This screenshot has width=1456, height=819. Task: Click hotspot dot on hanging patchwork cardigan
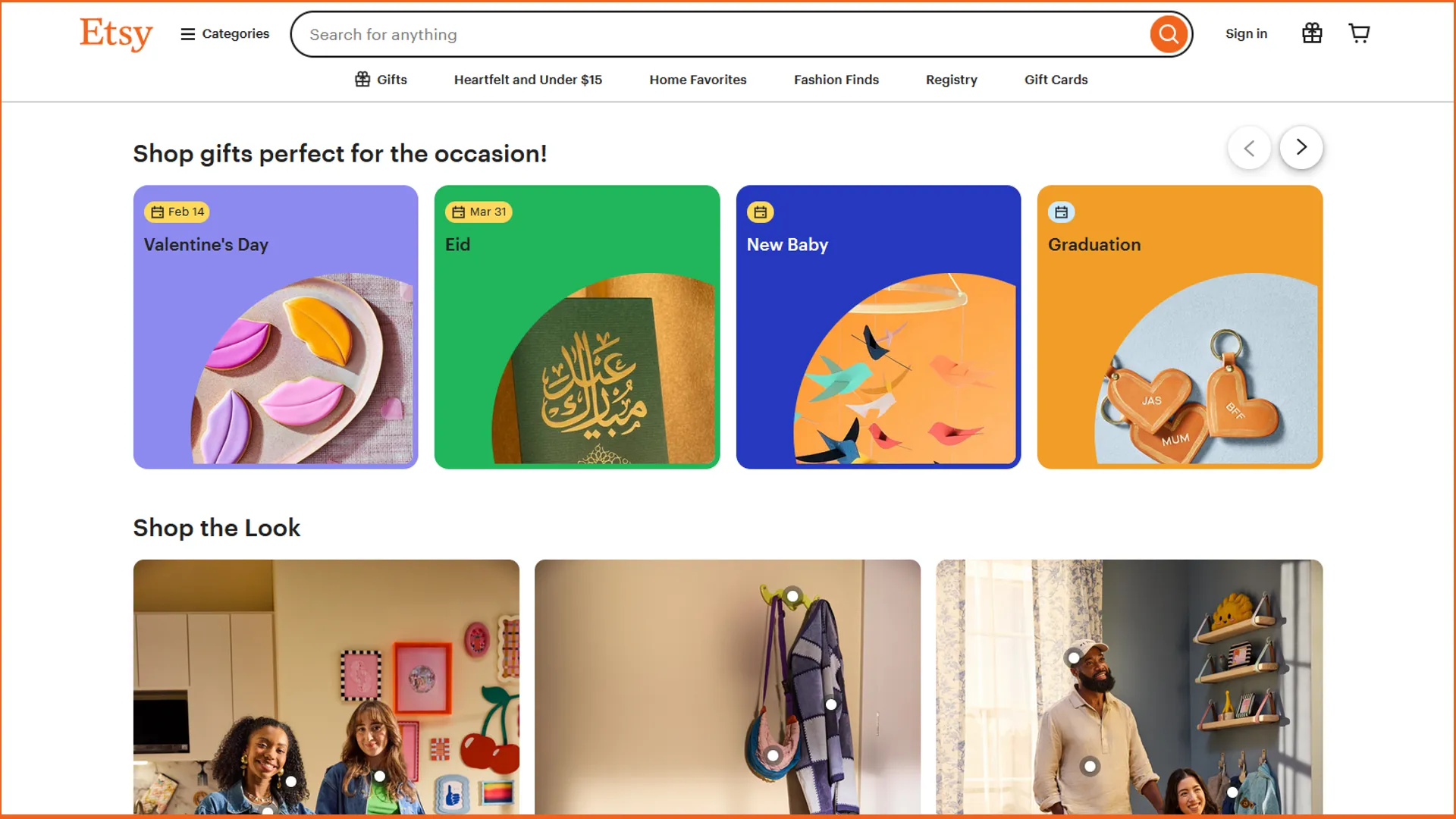(x=831, y=704)
